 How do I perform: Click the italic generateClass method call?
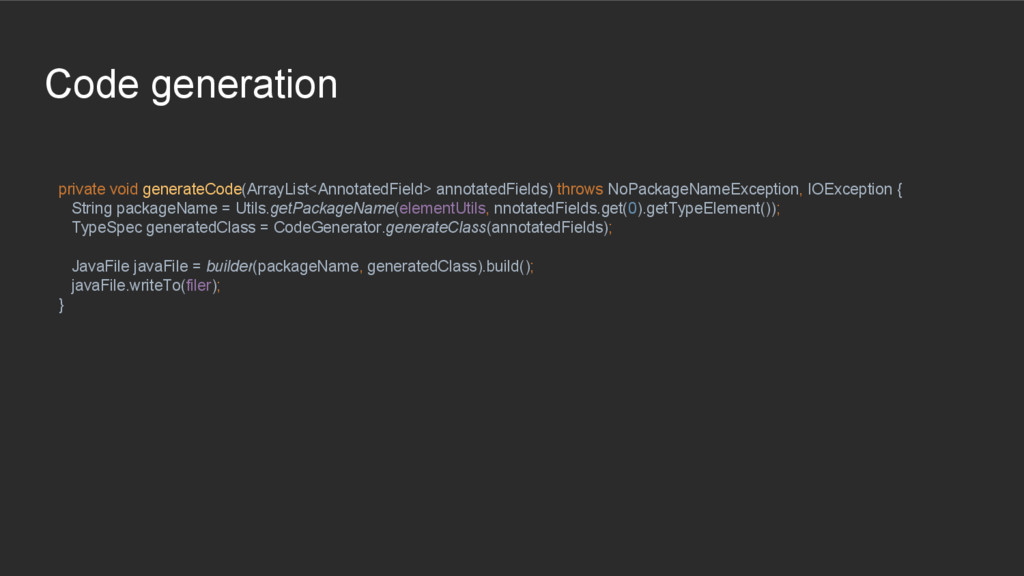435,227
